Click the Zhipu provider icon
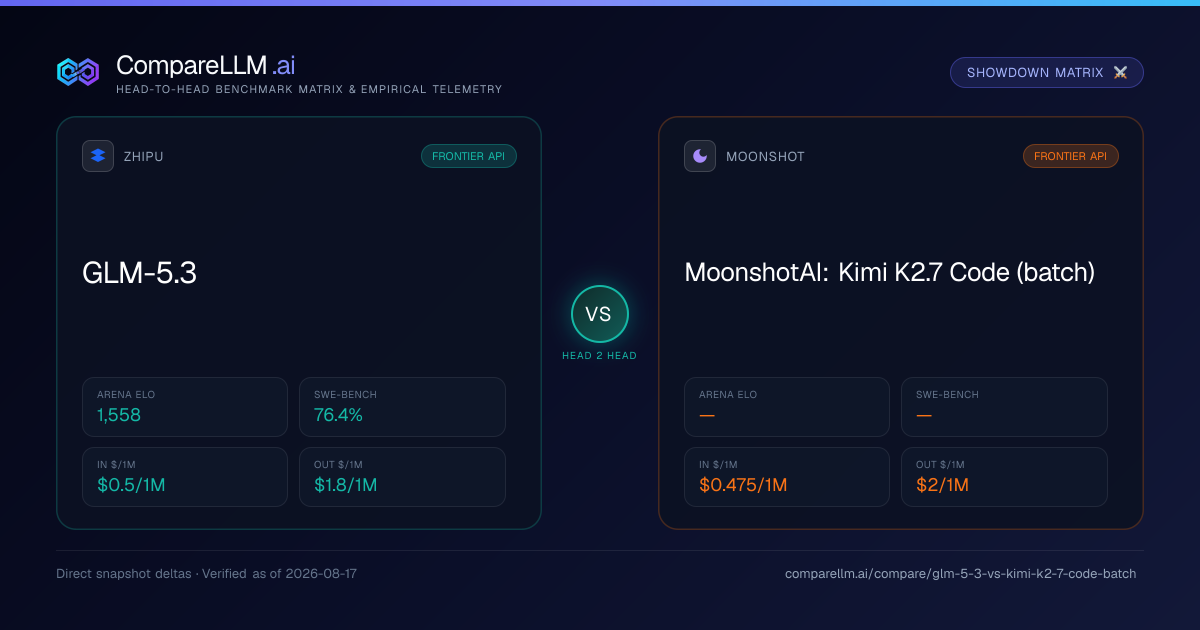Viewport: 1200px width, 630px height. tap(98, 156)
